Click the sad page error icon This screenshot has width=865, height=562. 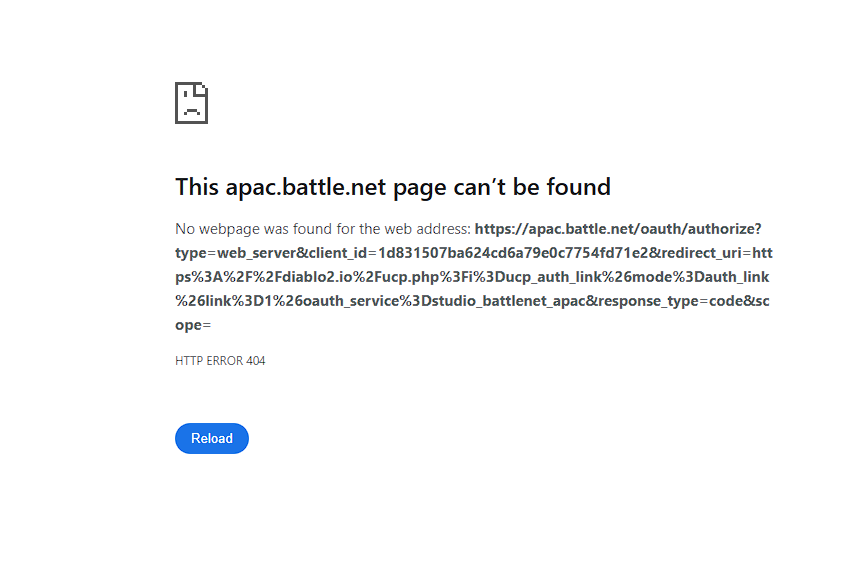[x=191, y=103]
